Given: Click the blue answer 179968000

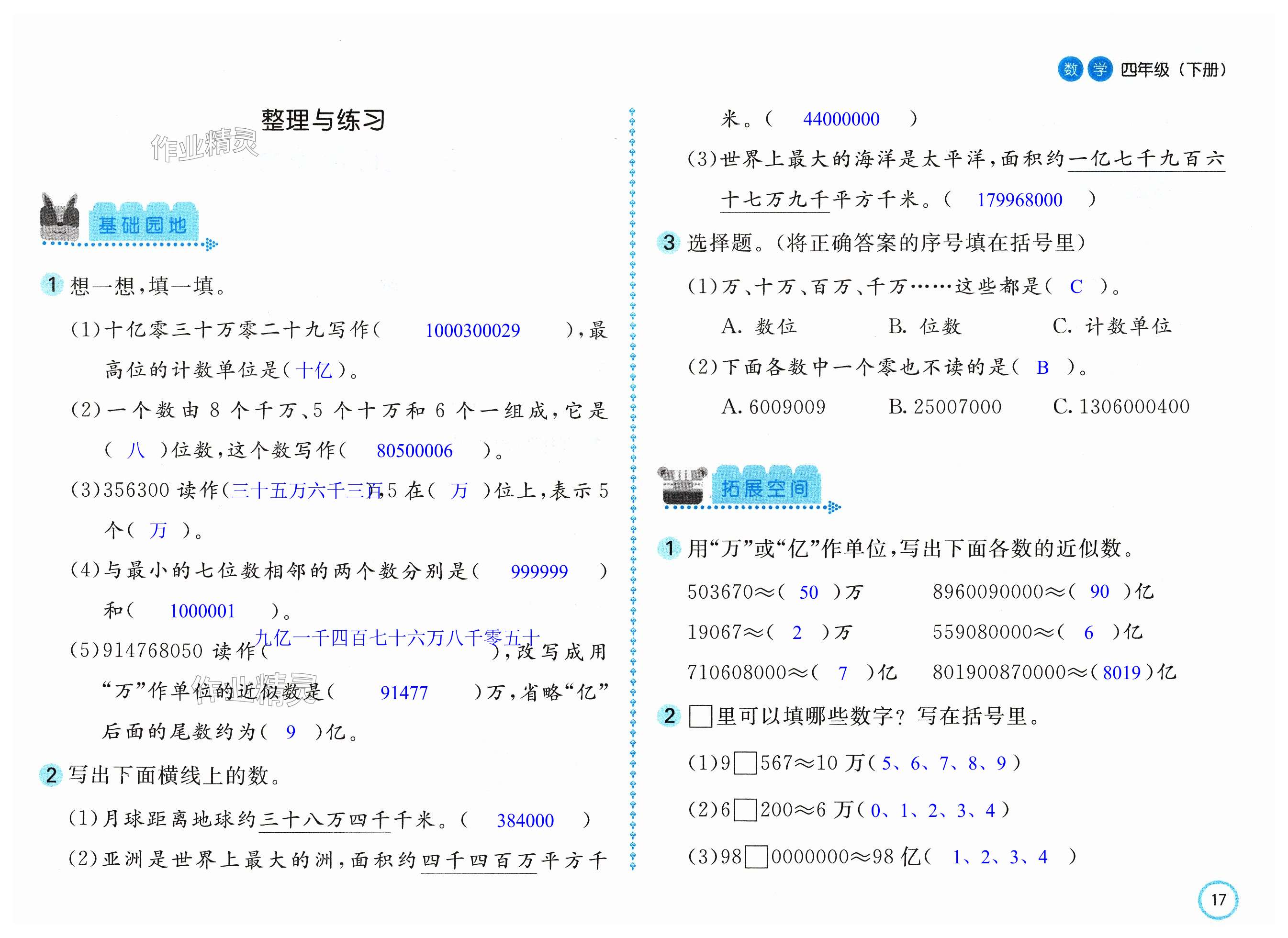Looking at the screenshot, I should (x=1019, y=200).
